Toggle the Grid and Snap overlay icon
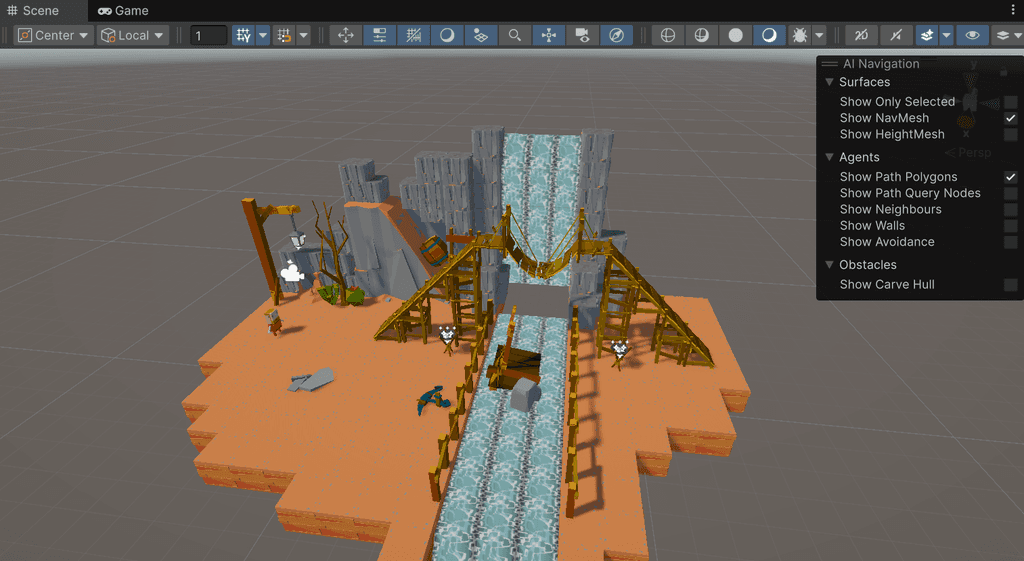1024x561 pixels. 413,35
